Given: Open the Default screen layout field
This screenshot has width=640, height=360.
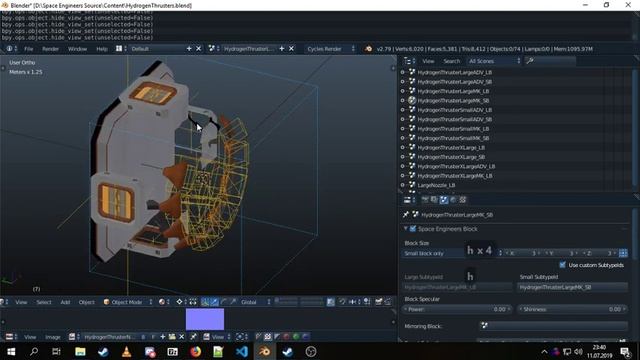Looking at the screenshot, I should coord(157,49).
